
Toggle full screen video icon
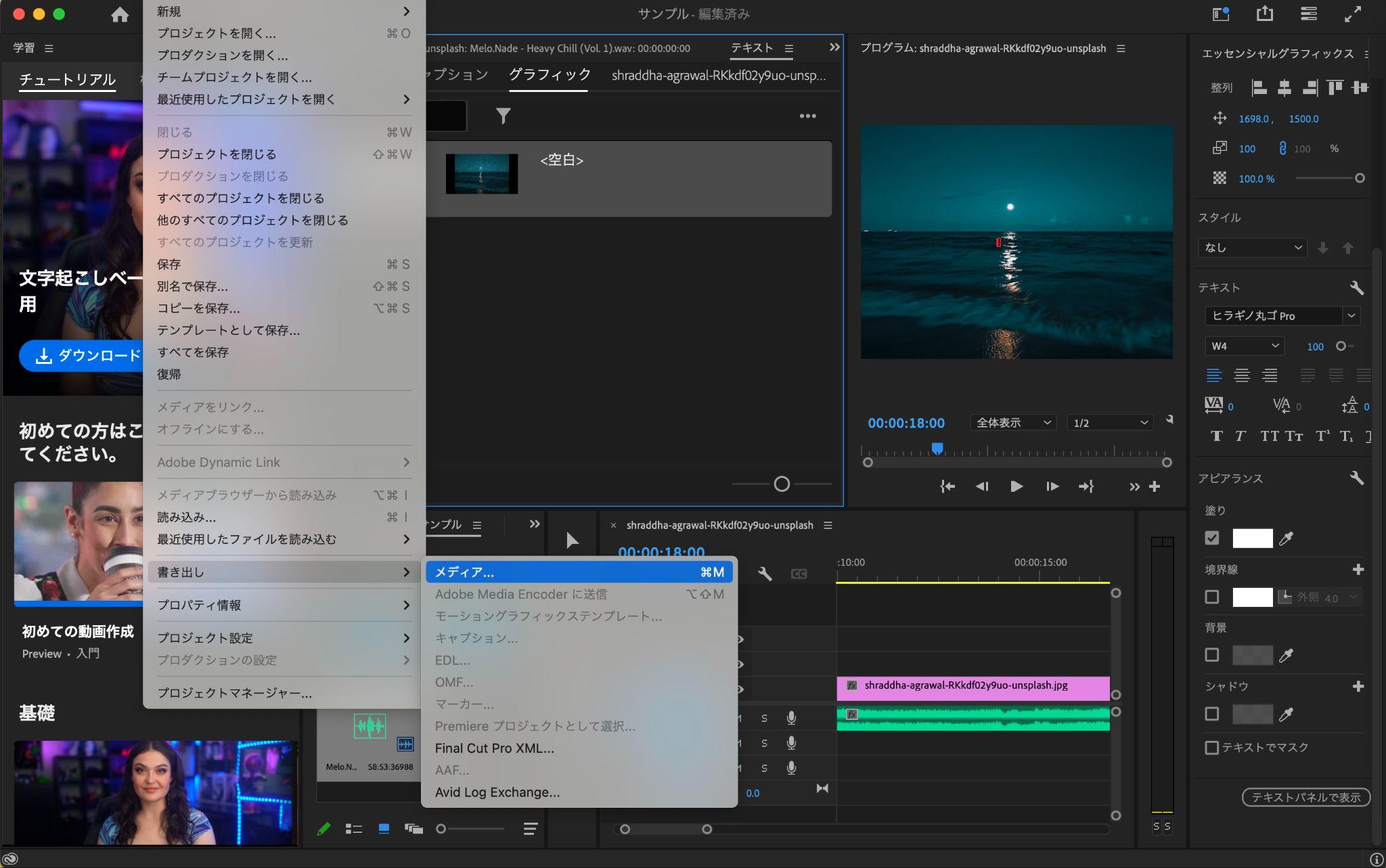coord(1353,14)
